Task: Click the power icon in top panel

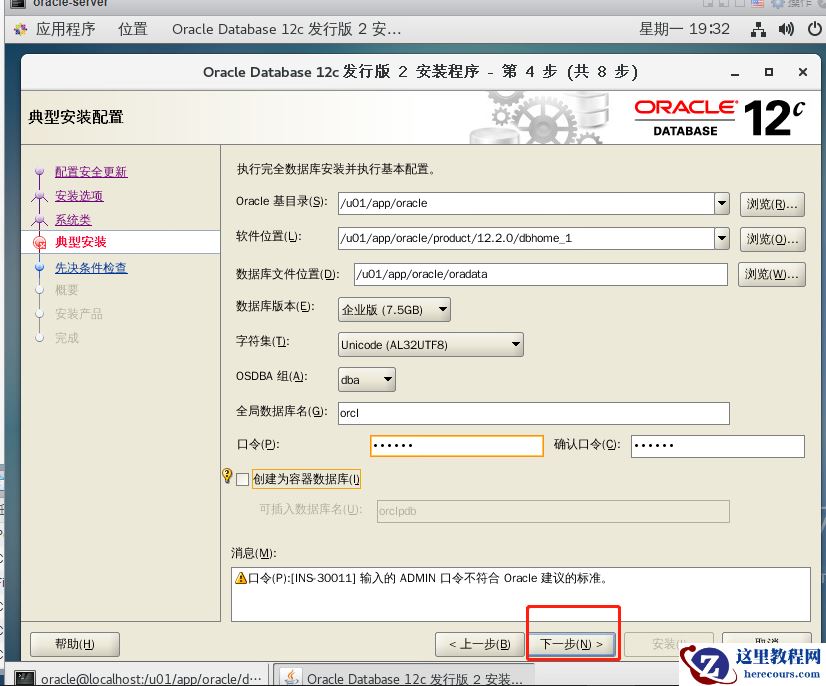Action: click(814, 30)
